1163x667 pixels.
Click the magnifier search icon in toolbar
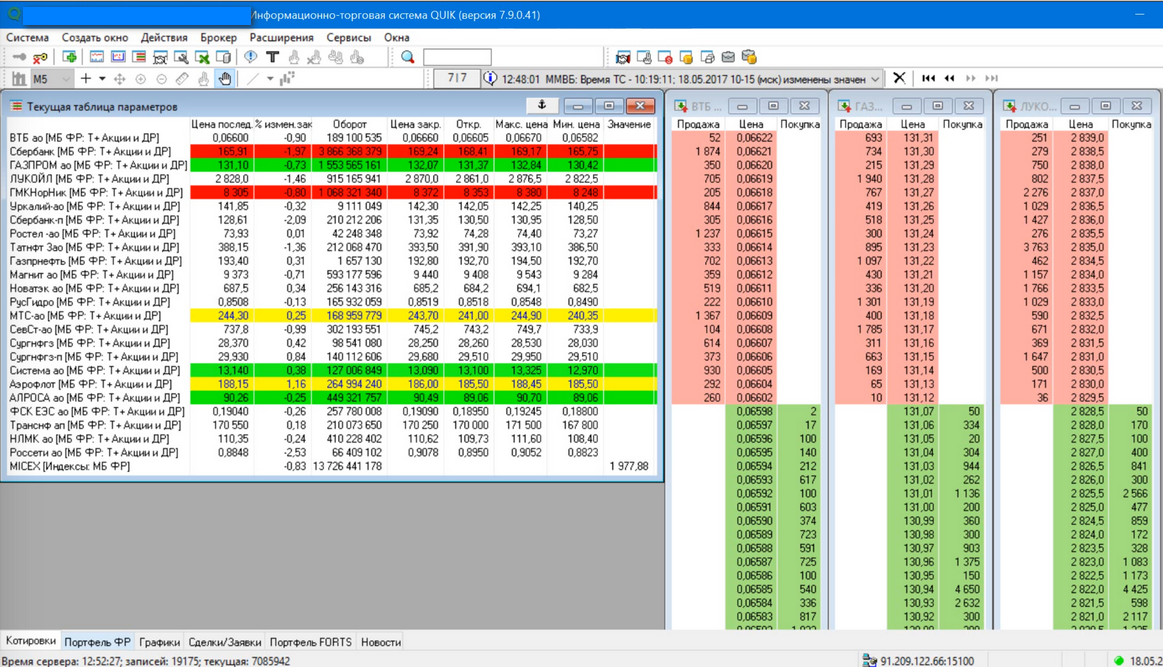point(407,57)
